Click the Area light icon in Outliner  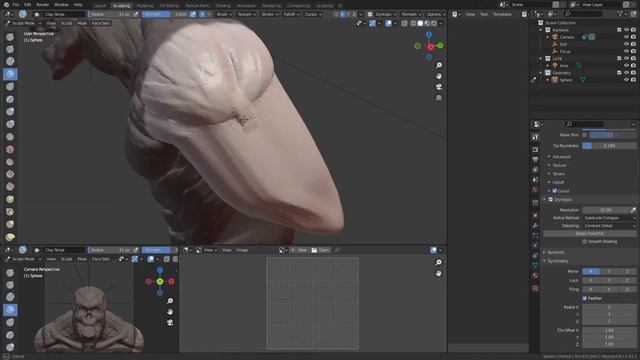(x=555, y=65)
